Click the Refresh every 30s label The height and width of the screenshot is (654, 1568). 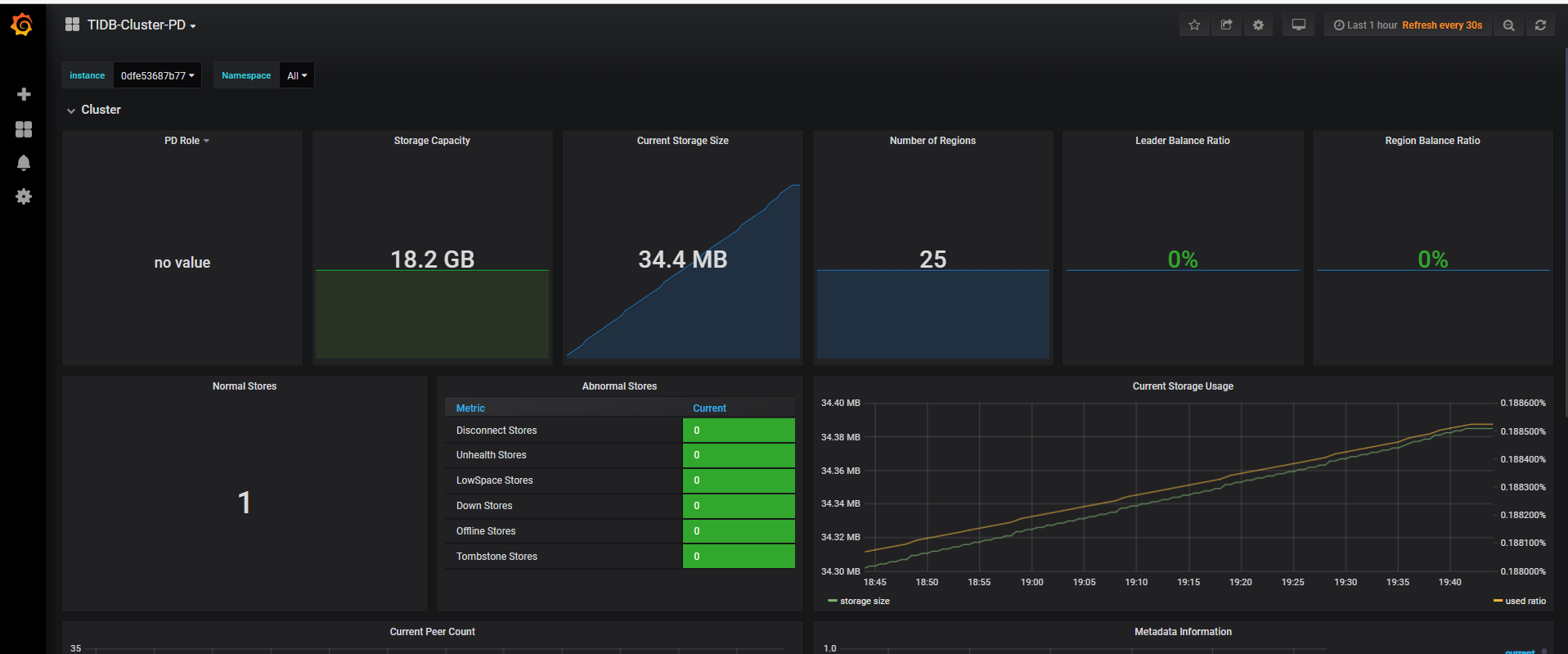(x=1442, y=25)
